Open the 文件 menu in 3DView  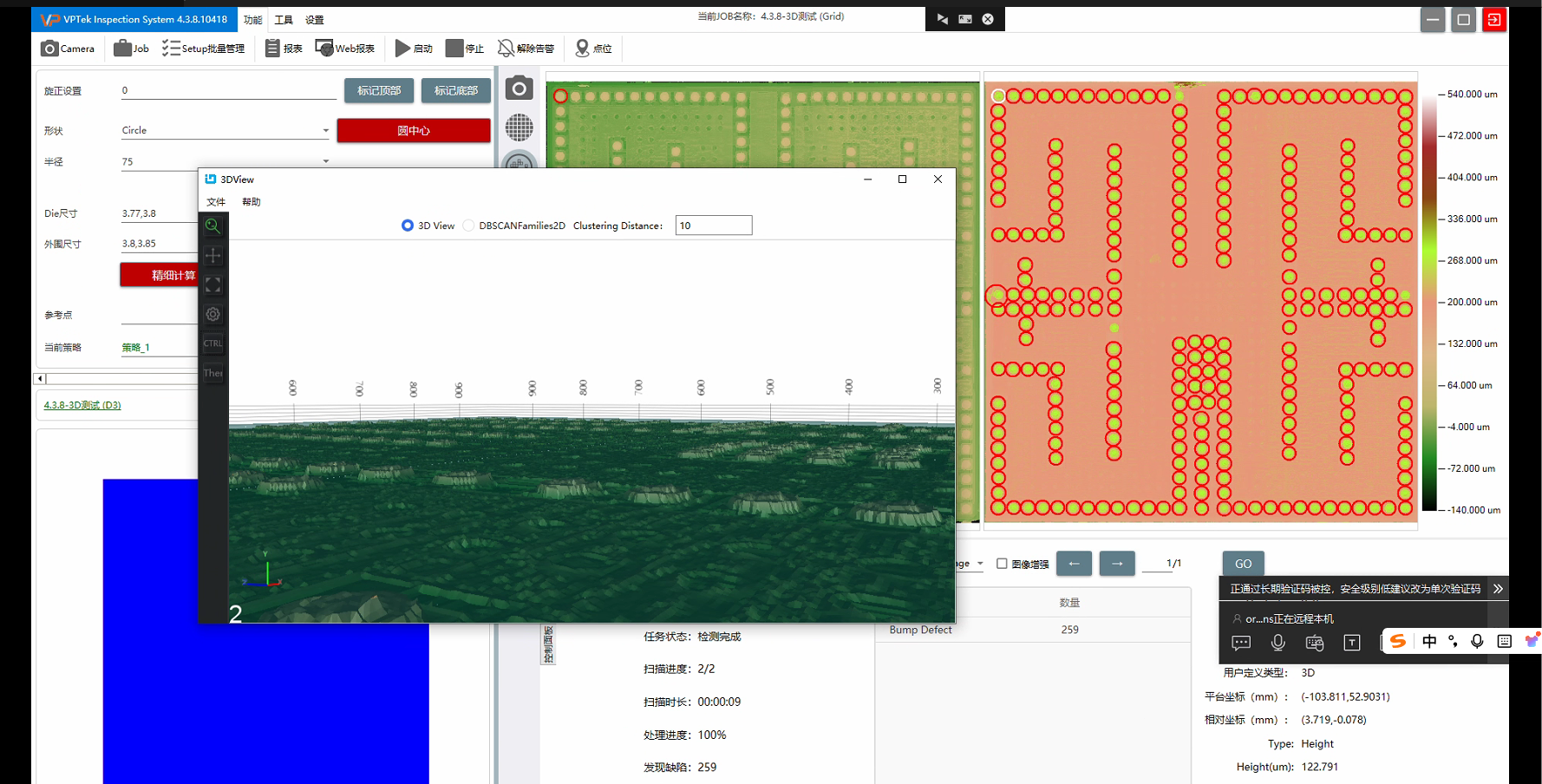click(216, 202)
